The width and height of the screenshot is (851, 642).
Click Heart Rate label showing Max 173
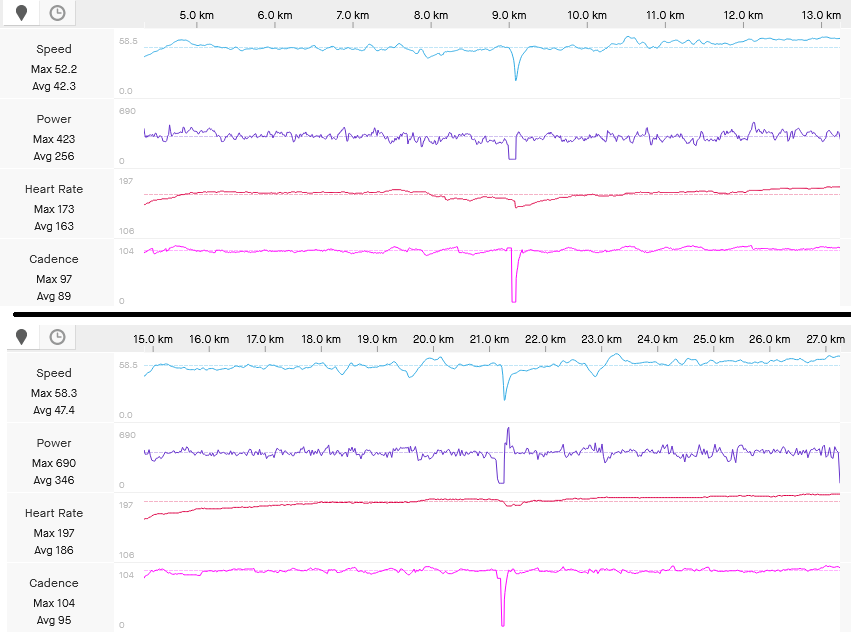(54, 189)
